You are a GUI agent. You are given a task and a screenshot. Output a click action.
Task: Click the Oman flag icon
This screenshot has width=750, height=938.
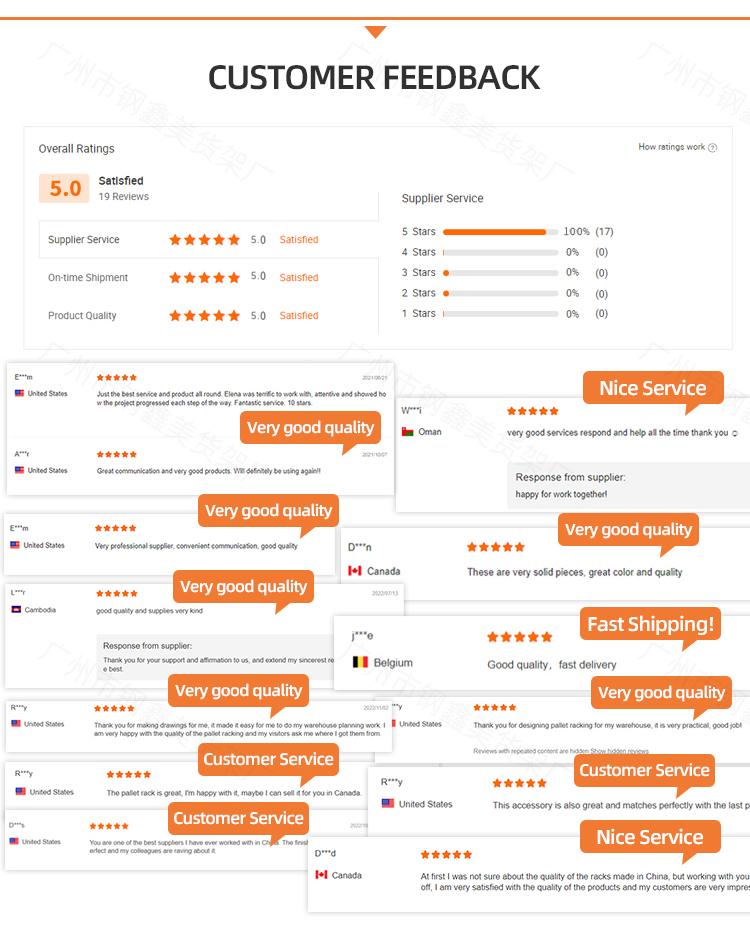[x=407, y=432]
